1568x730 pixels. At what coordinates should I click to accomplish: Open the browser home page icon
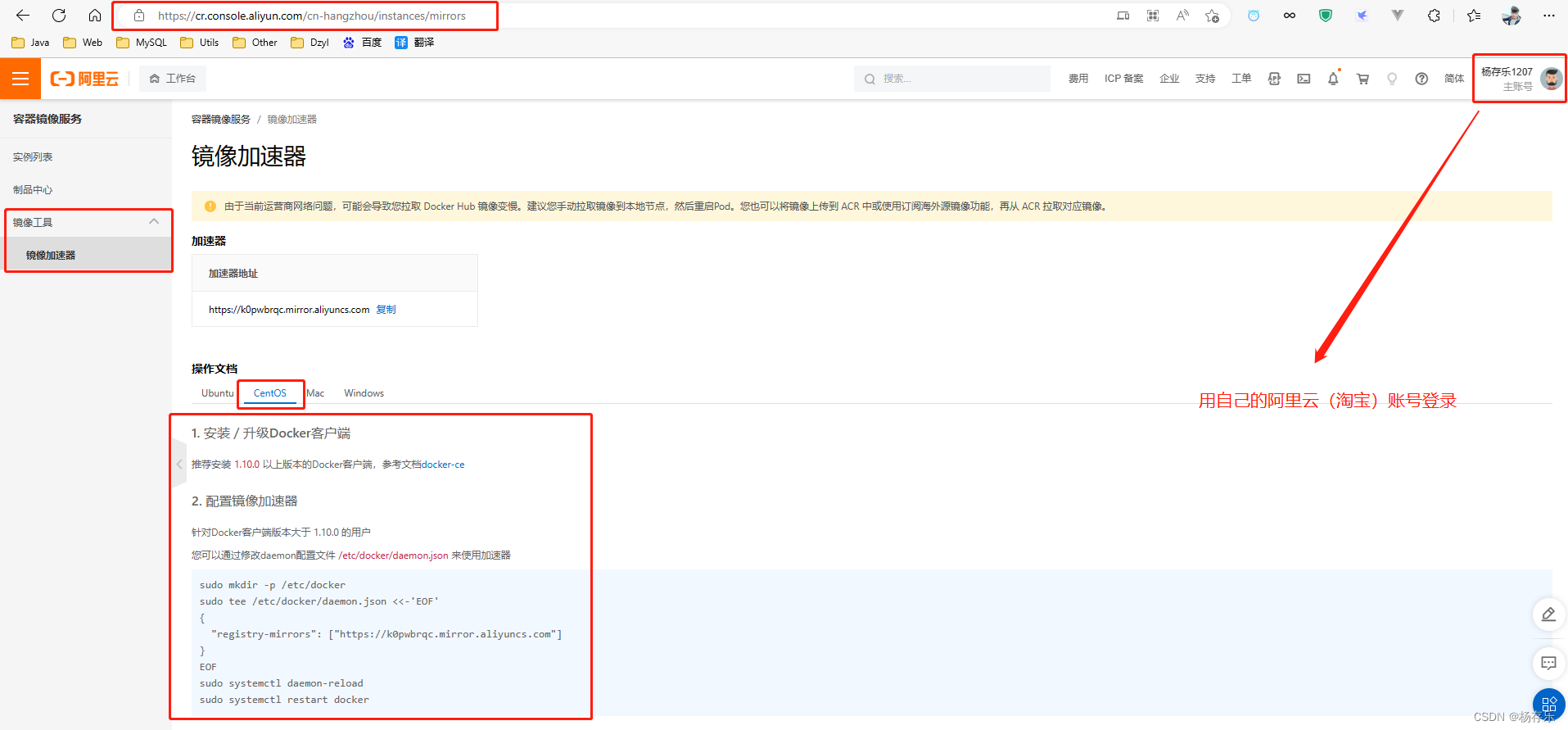95,16
